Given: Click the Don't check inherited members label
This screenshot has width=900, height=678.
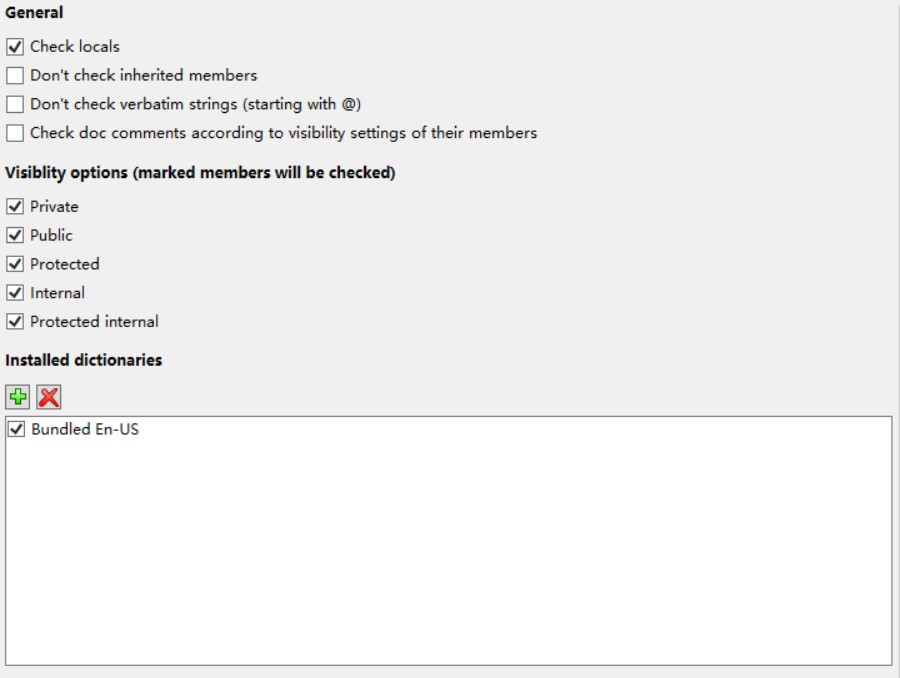Looking at the screenshot, I should pos(143,75).
